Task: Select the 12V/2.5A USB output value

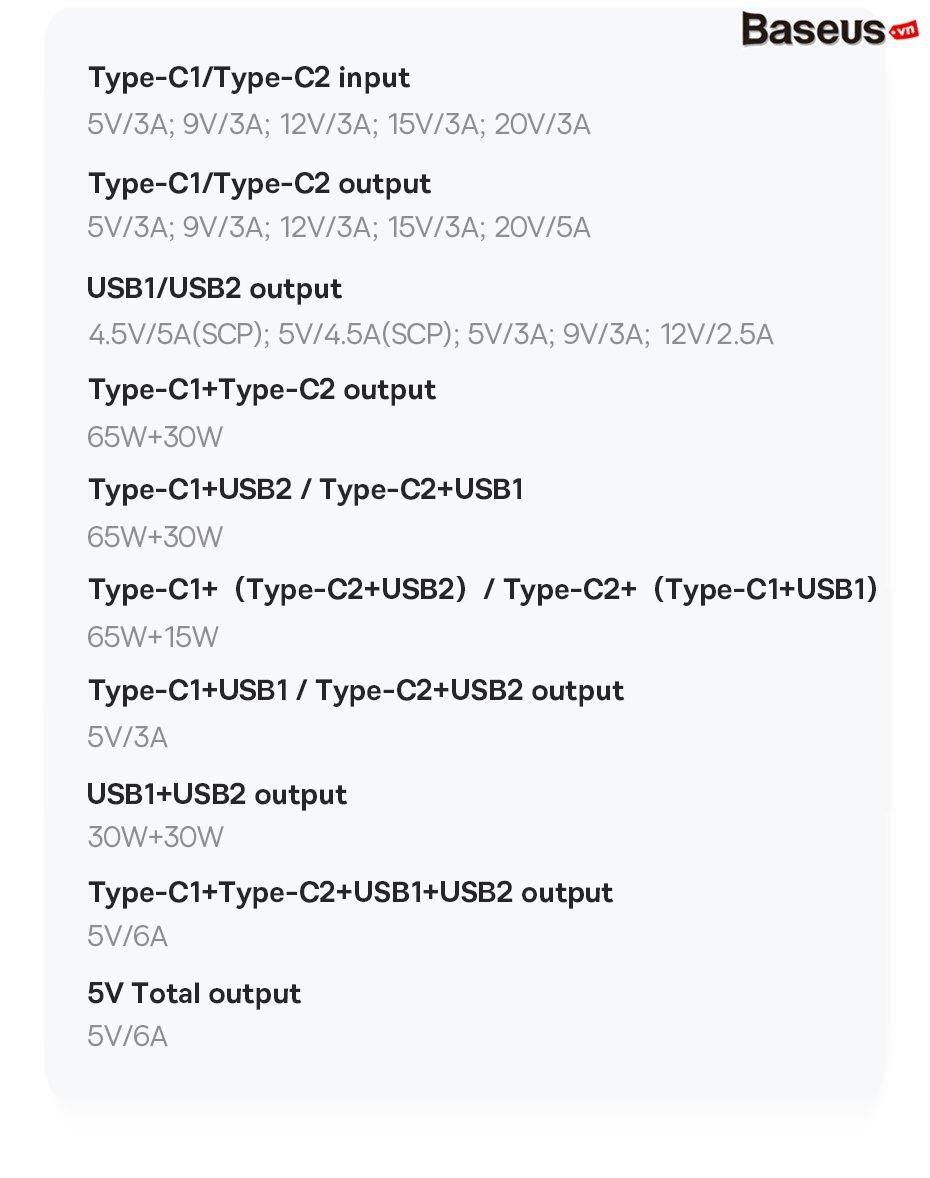Action: pos(717,334)
